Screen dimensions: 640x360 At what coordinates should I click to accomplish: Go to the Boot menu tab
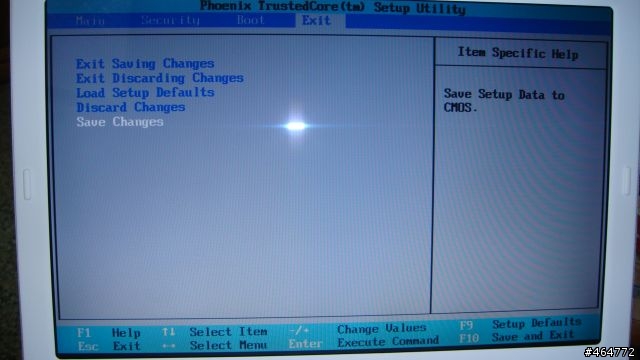[x=251, y=20]
